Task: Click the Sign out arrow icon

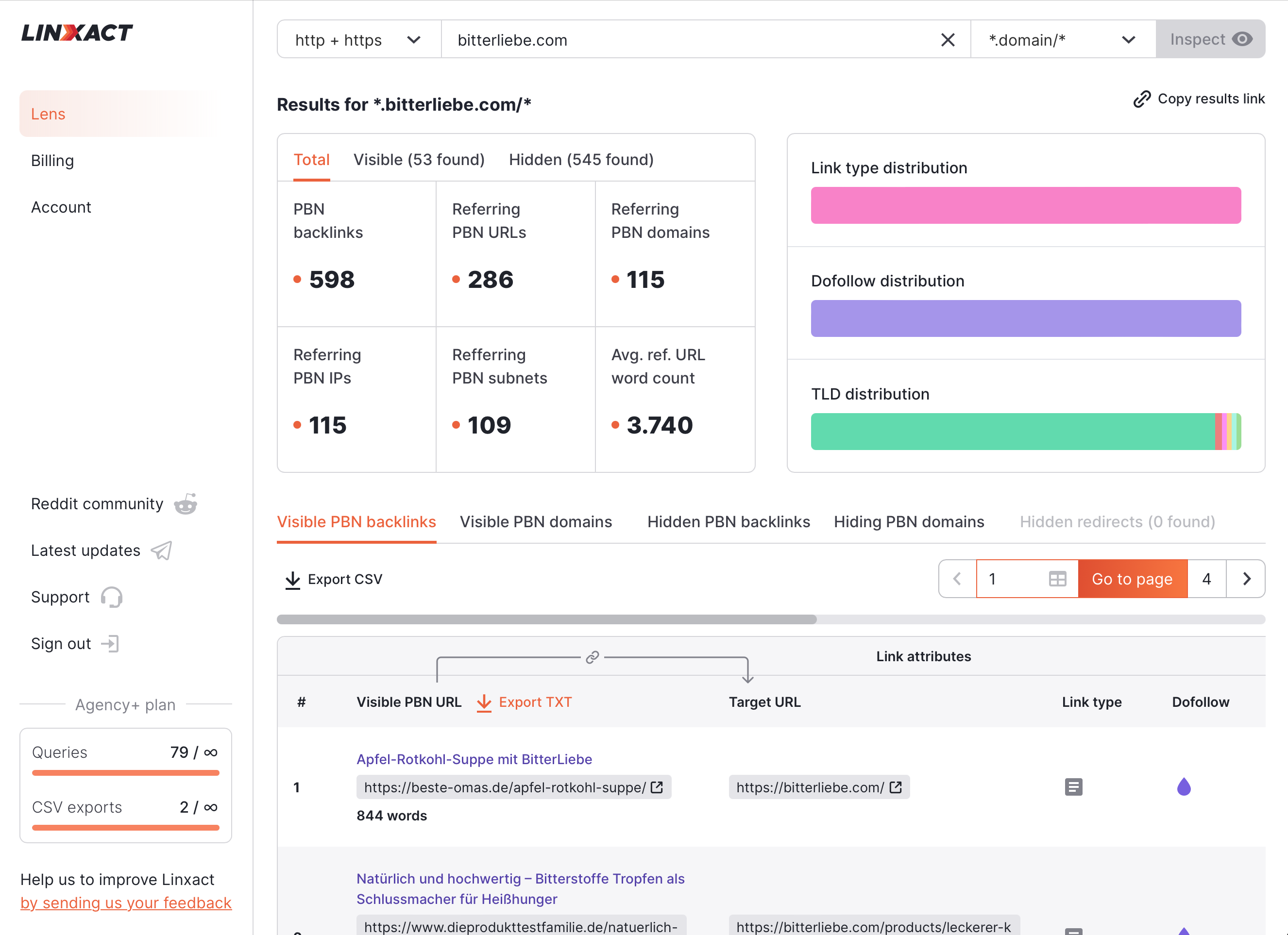Action: pyautogui.click(x=110, y=644)
